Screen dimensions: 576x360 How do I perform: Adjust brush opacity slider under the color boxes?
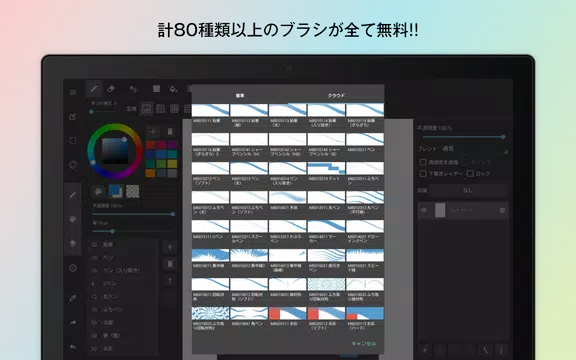pos(133,214)
